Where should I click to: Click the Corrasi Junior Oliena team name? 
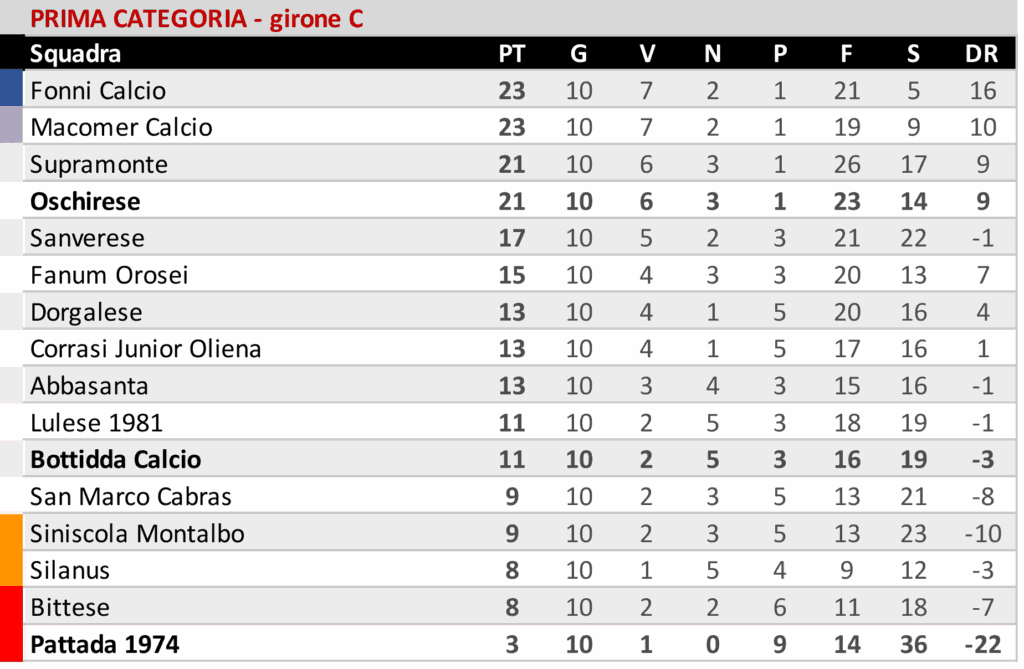[x=145, y=349]
